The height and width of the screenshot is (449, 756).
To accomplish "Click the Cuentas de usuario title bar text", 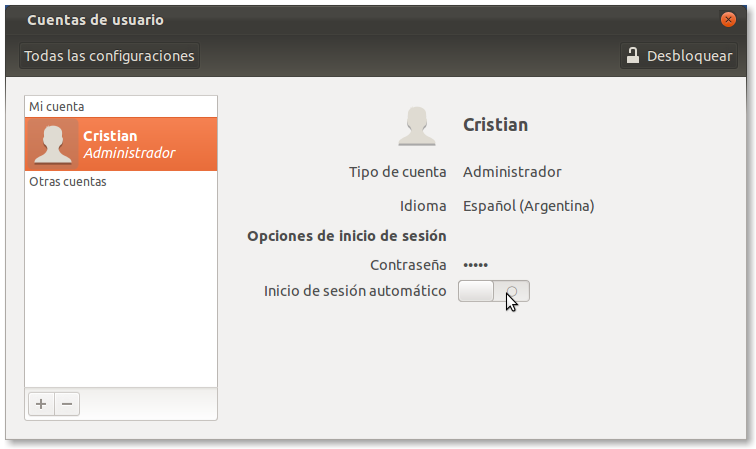I will point(96,20).
